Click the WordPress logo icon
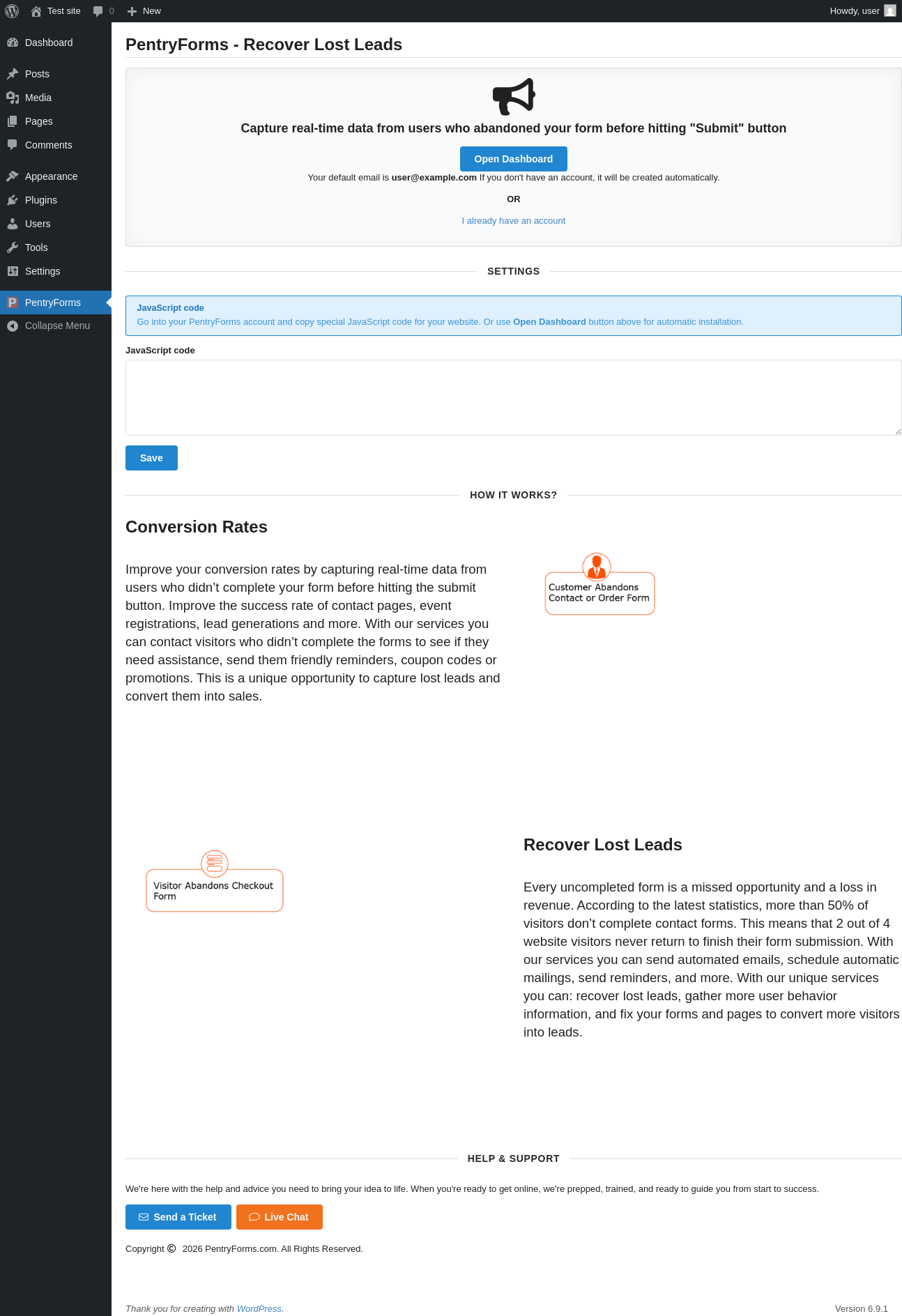This screenshot has height=1316, width=902. [12, 11]
